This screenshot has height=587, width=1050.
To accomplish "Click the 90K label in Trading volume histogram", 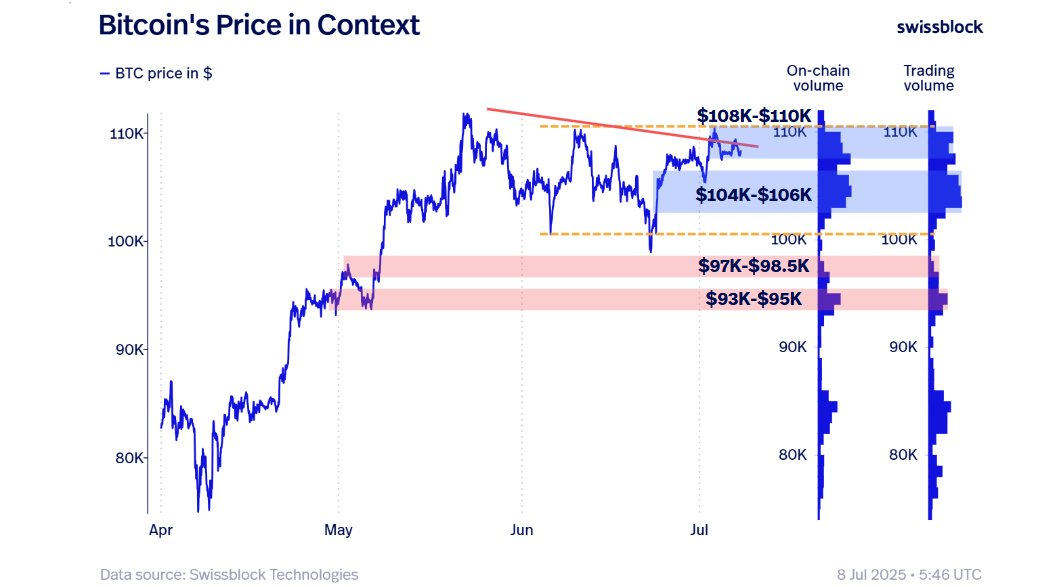I will [903, 347].
